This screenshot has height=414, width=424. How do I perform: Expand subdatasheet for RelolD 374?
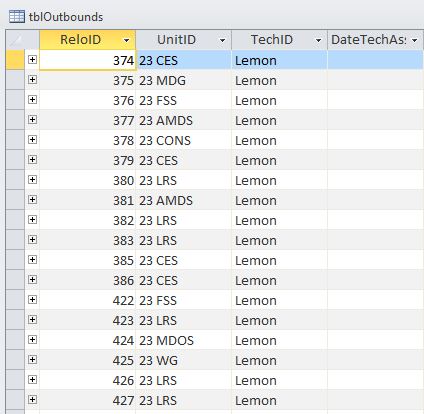click(x=32, y=59)
